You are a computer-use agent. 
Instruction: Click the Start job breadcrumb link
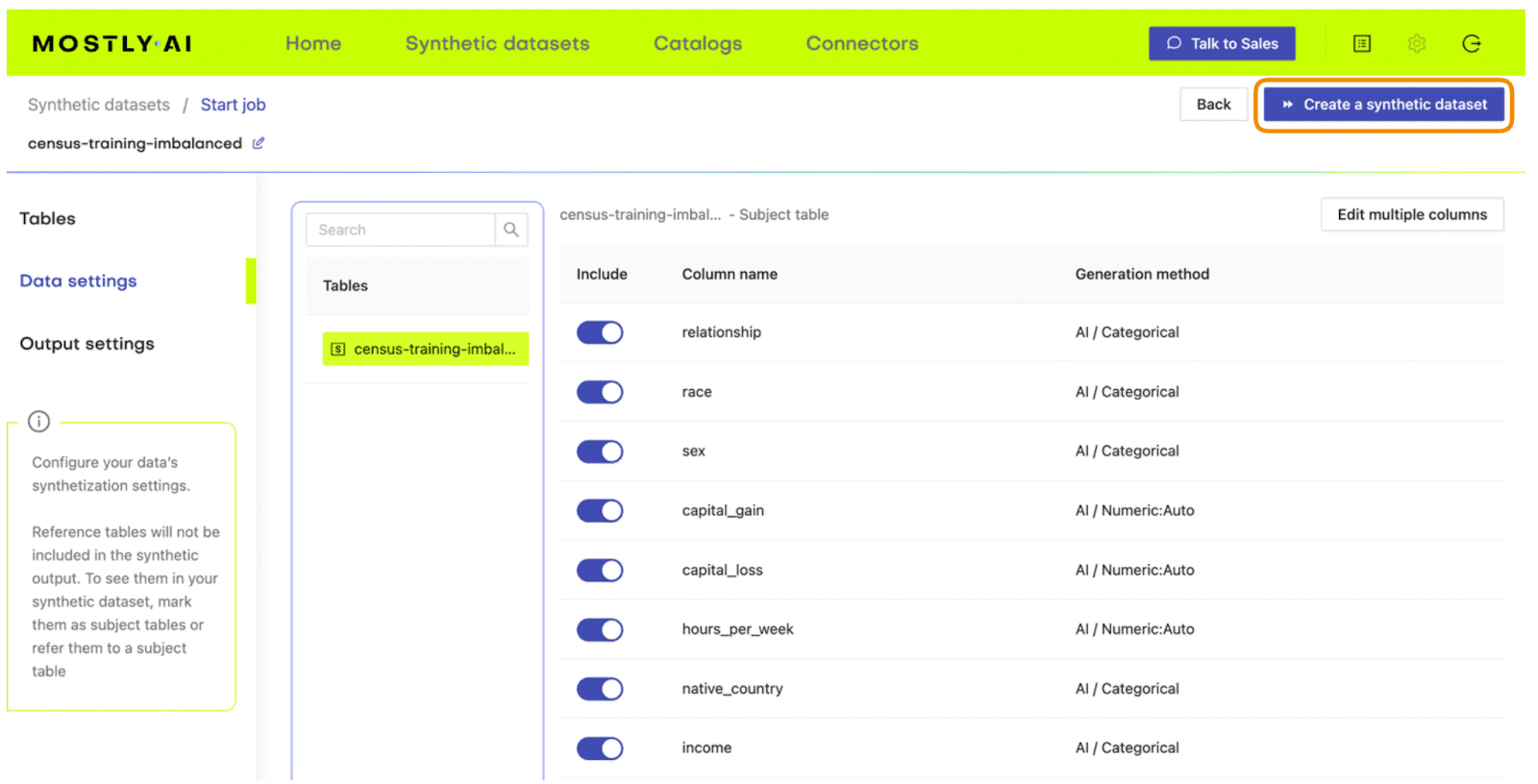point(233,105)
